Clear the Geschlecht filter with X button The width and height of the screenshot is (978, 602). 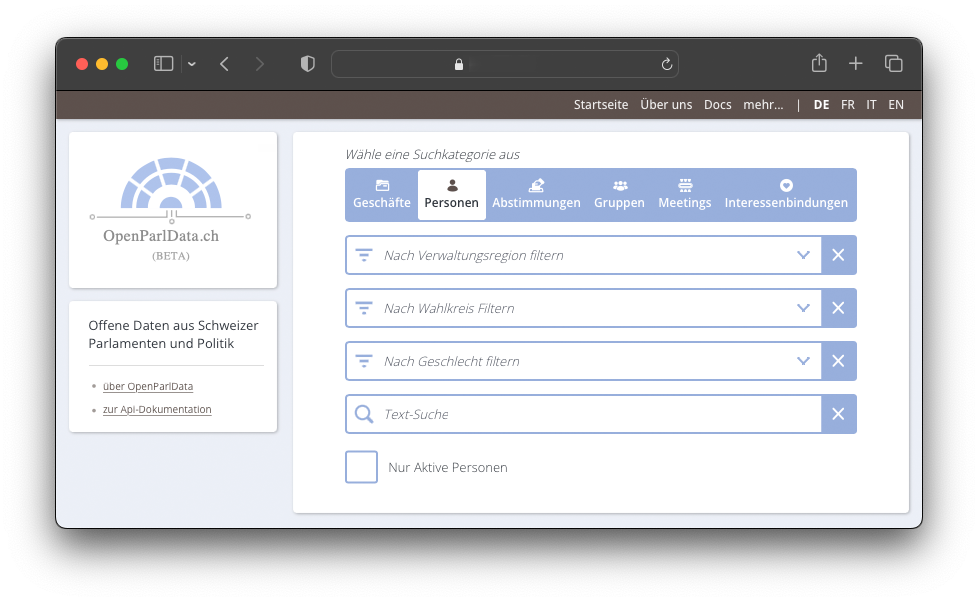838,361
